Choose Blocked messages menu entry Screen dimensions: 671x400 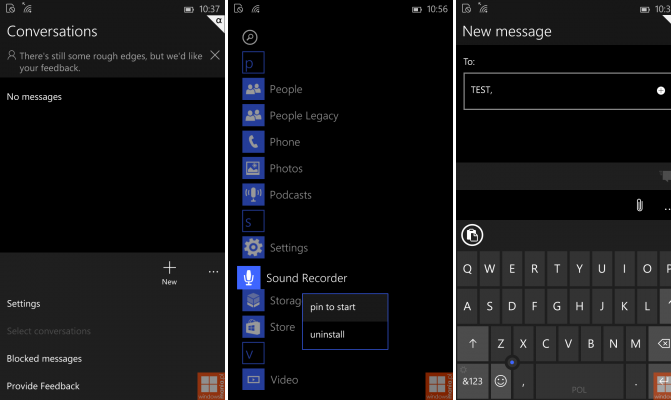(x=44, y=359)
